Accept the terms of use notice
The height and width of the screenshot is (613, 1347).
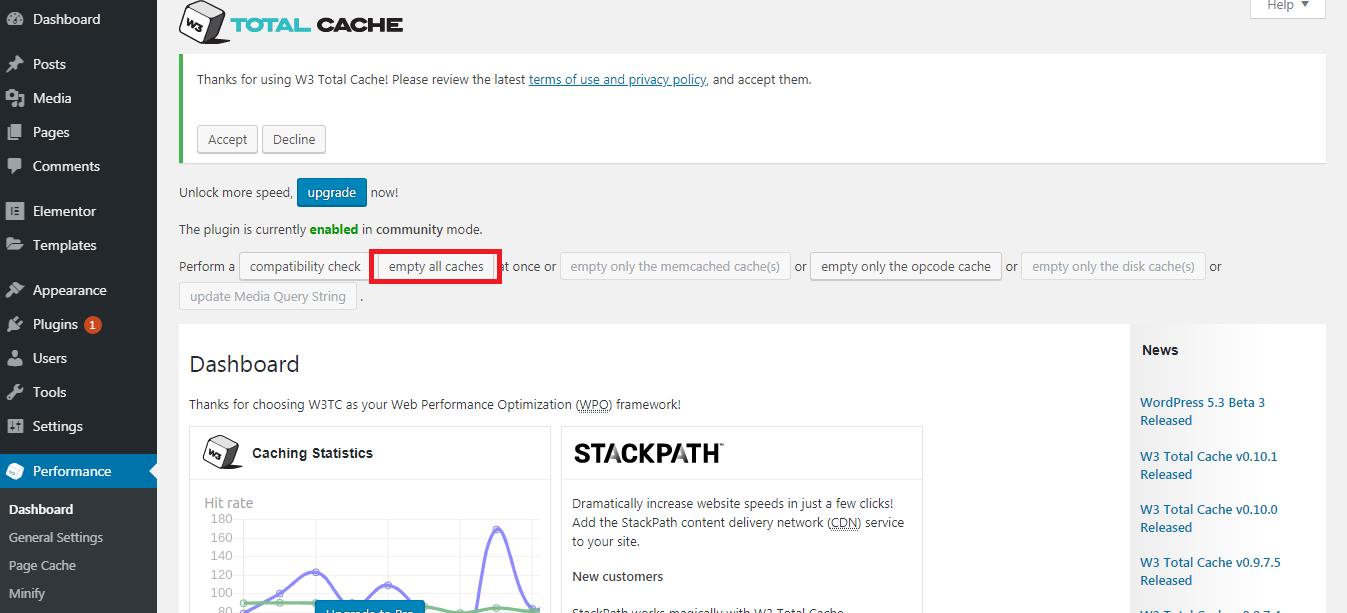228,139
